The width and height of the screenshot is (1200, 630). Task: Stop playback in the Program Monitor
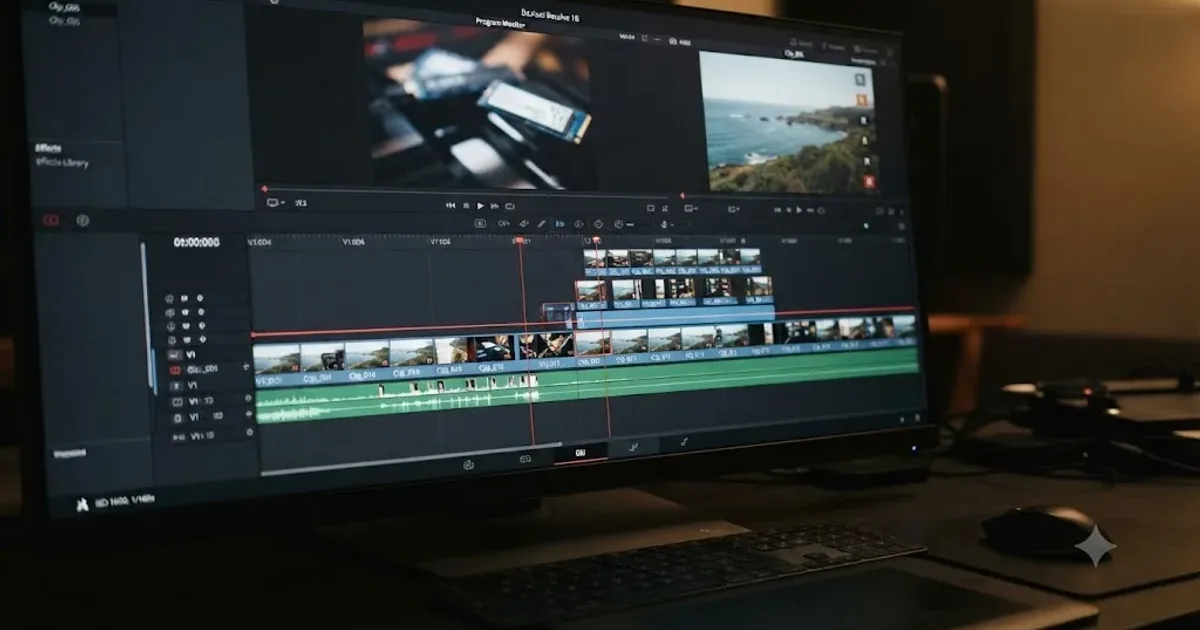tap(467, 205)
